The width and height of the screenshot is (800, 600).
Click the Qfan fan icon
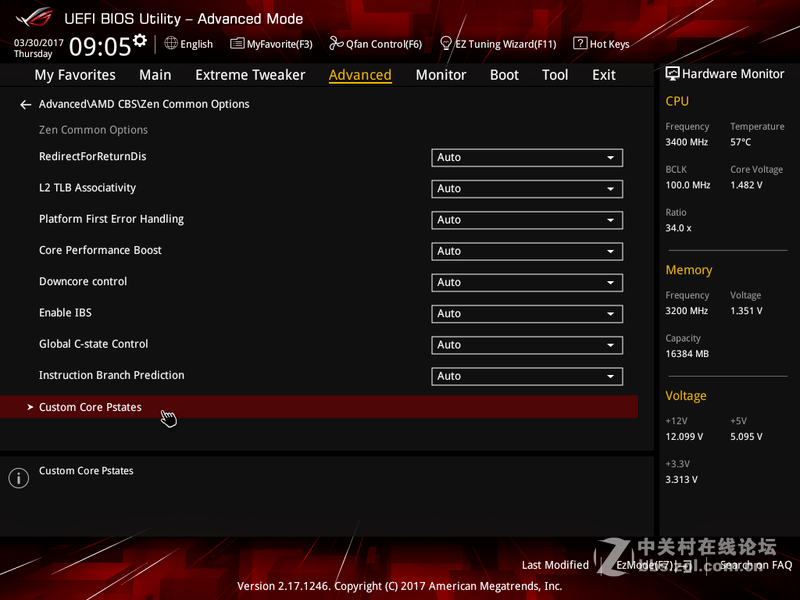pos(336,43)
